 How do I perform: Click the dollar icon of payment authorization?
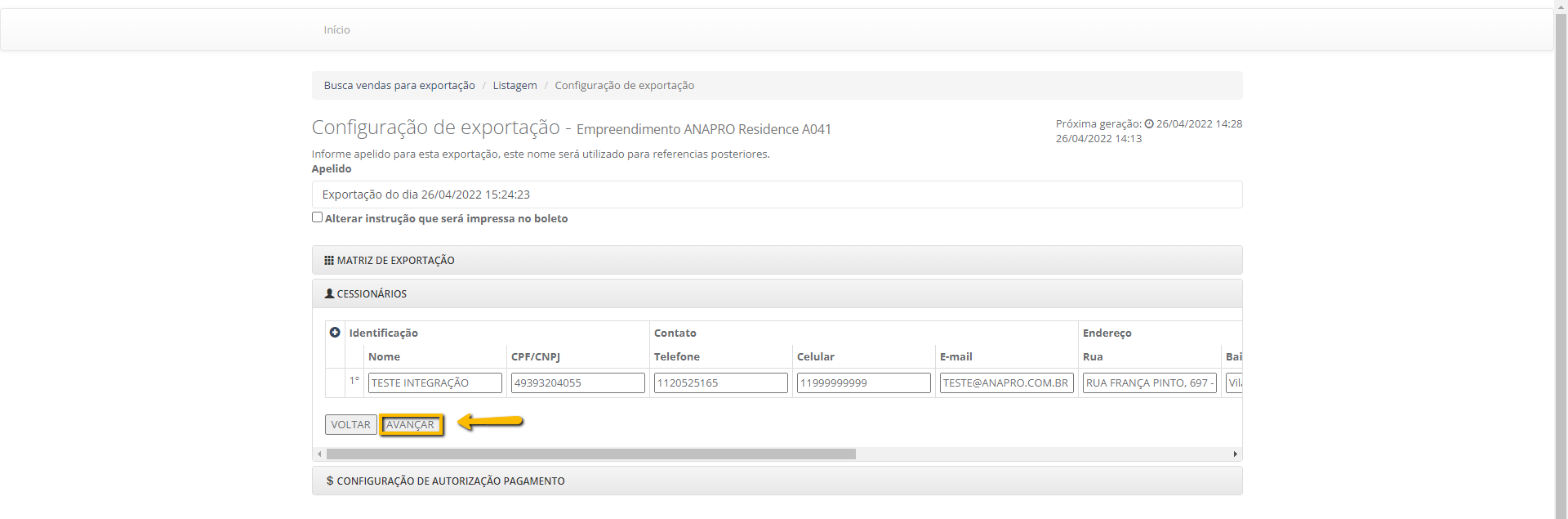[x=329, y=481]
